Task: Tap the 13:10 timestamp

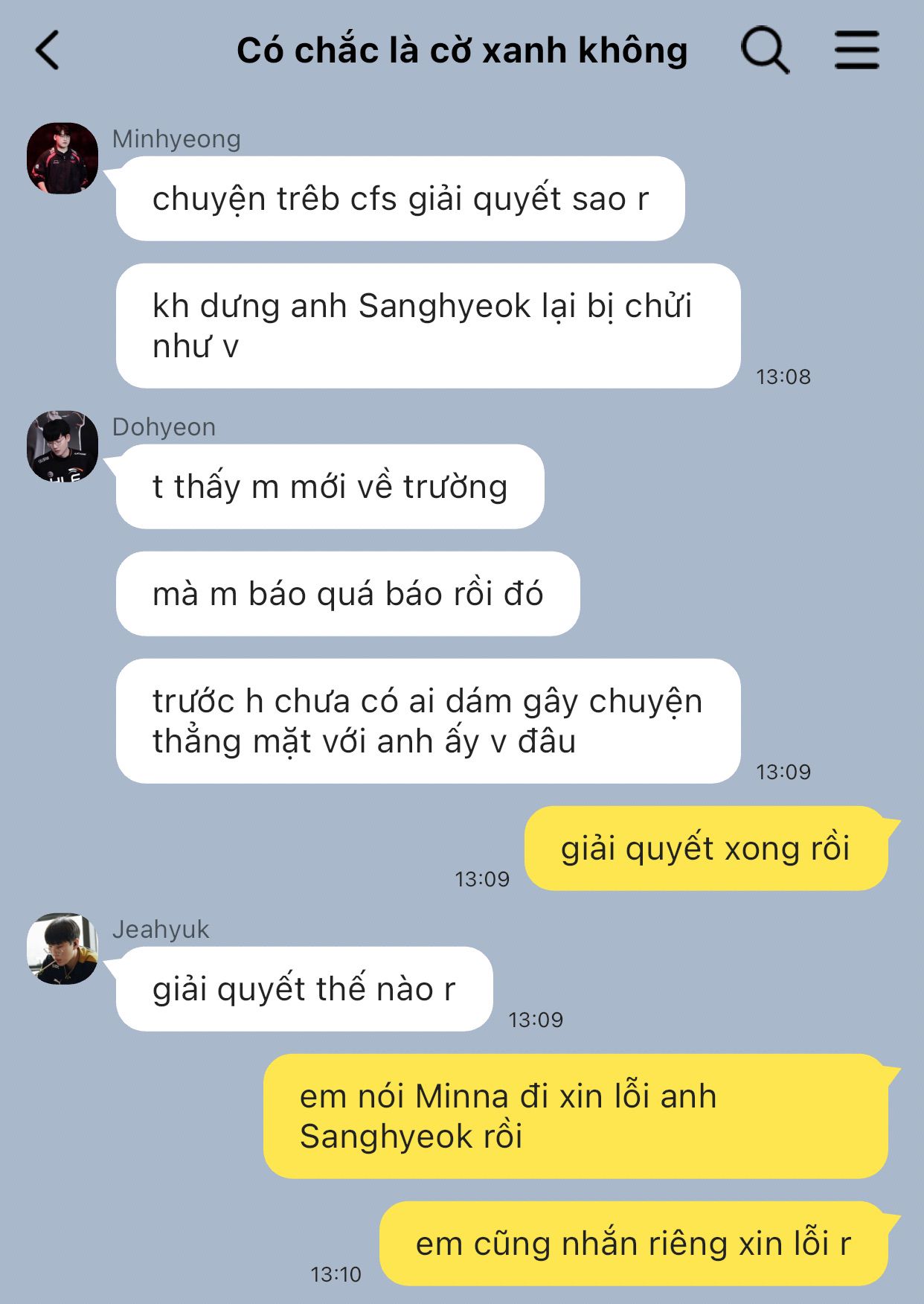Action: (x=336, y=1275)
